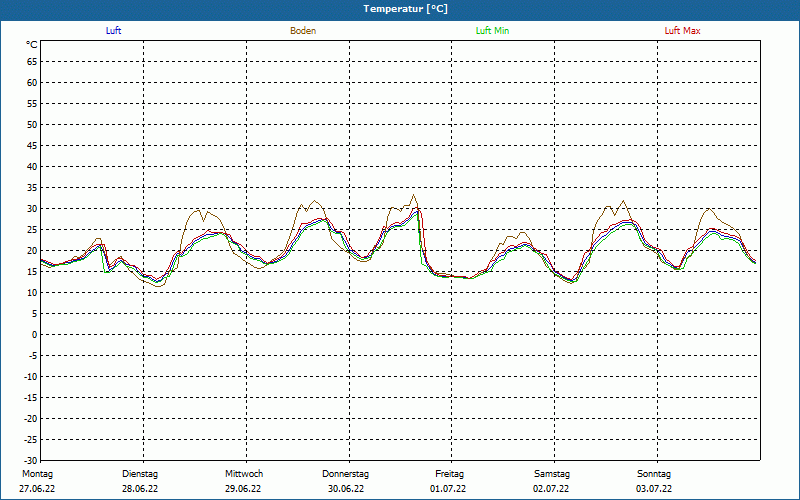This screenshot has width=800, height=500.
Task: Click the "30" y-axis value
Action: click(32, 209)
